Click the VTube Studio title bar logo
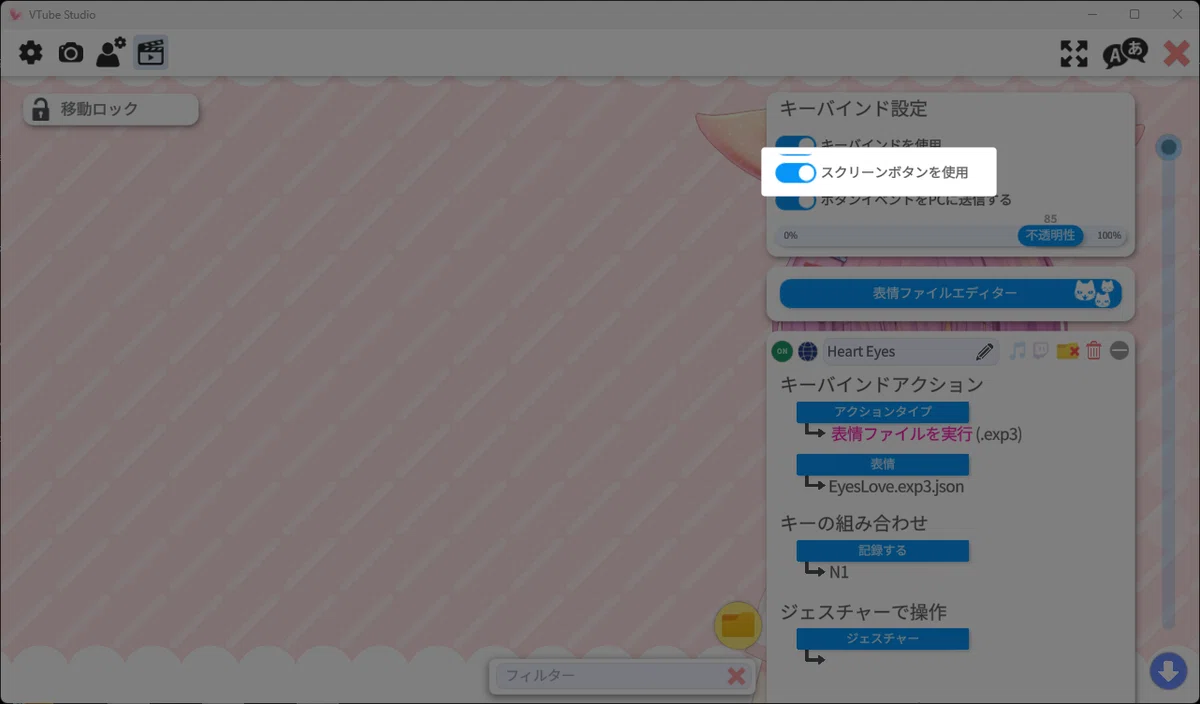The image size is (1200, 704). click(x=15, y=14)
